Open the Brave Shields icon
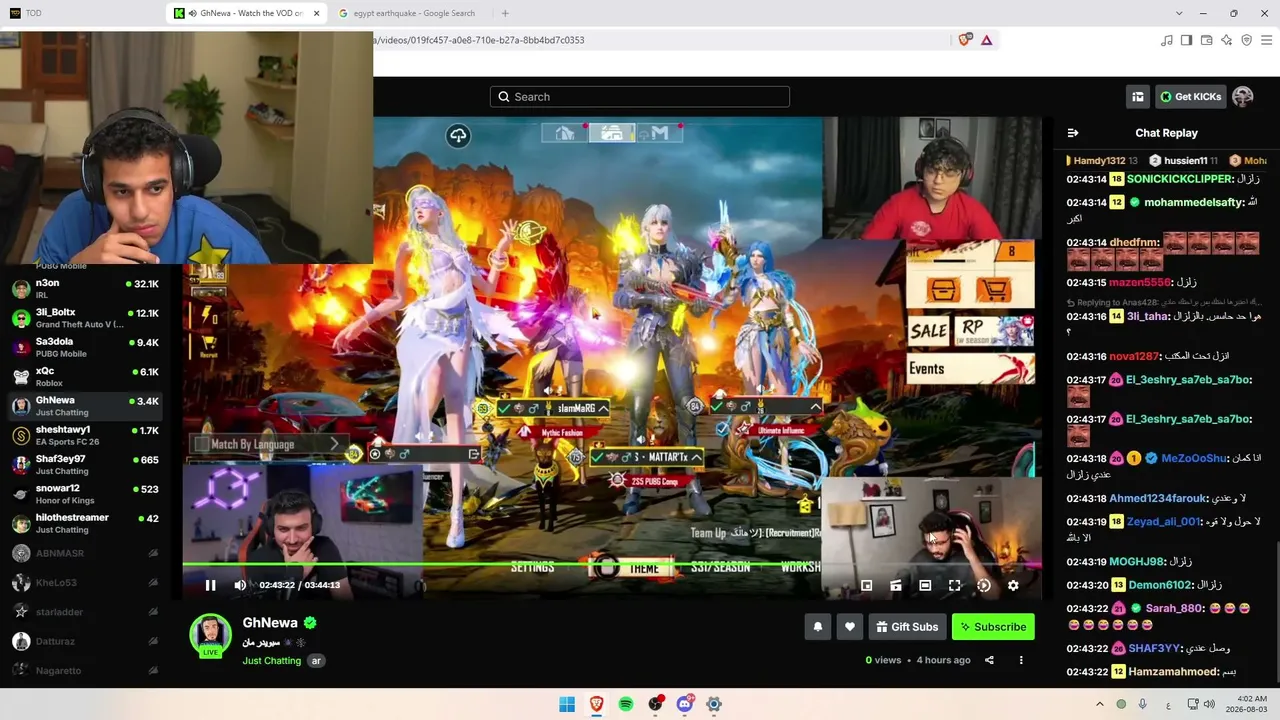The image size is (1280, 720). [965, 40]
